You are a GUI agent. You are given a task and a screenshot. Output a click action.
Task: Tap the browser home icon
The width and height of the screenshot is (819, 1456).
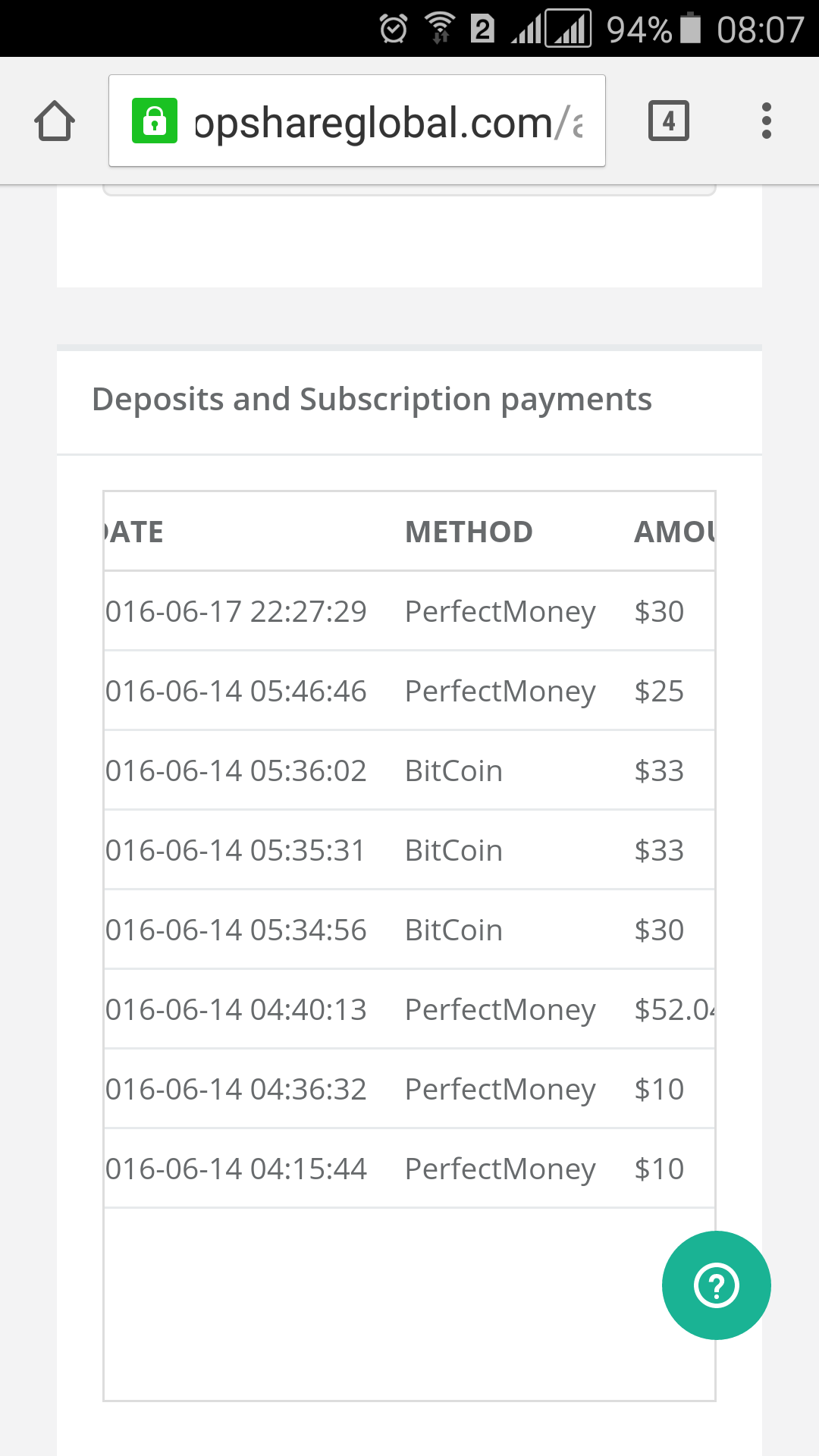tap(55, 121)
